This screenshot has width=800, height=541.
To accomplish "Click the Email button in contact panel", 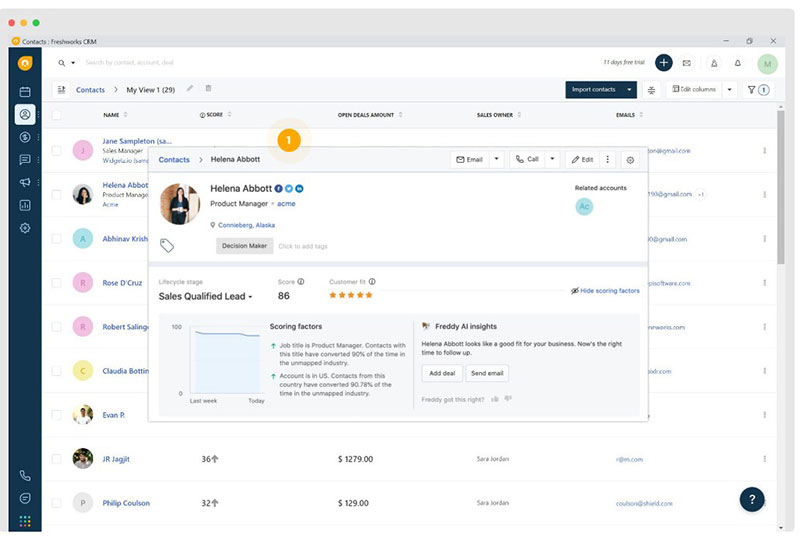I will [469, 159].
